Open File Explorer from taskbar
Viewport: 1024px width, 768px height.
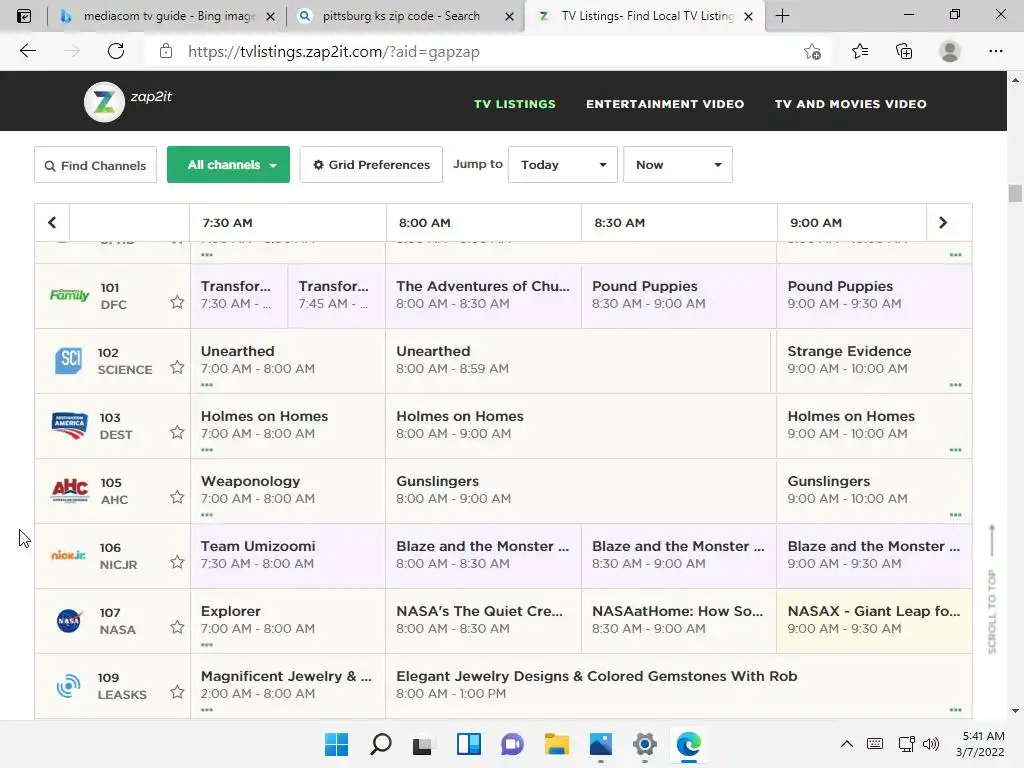(x=556, y=744)
